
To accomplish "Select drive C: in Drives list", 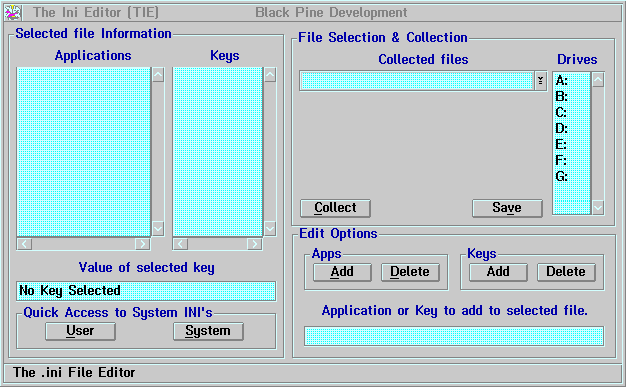I will tap(571, 113).
